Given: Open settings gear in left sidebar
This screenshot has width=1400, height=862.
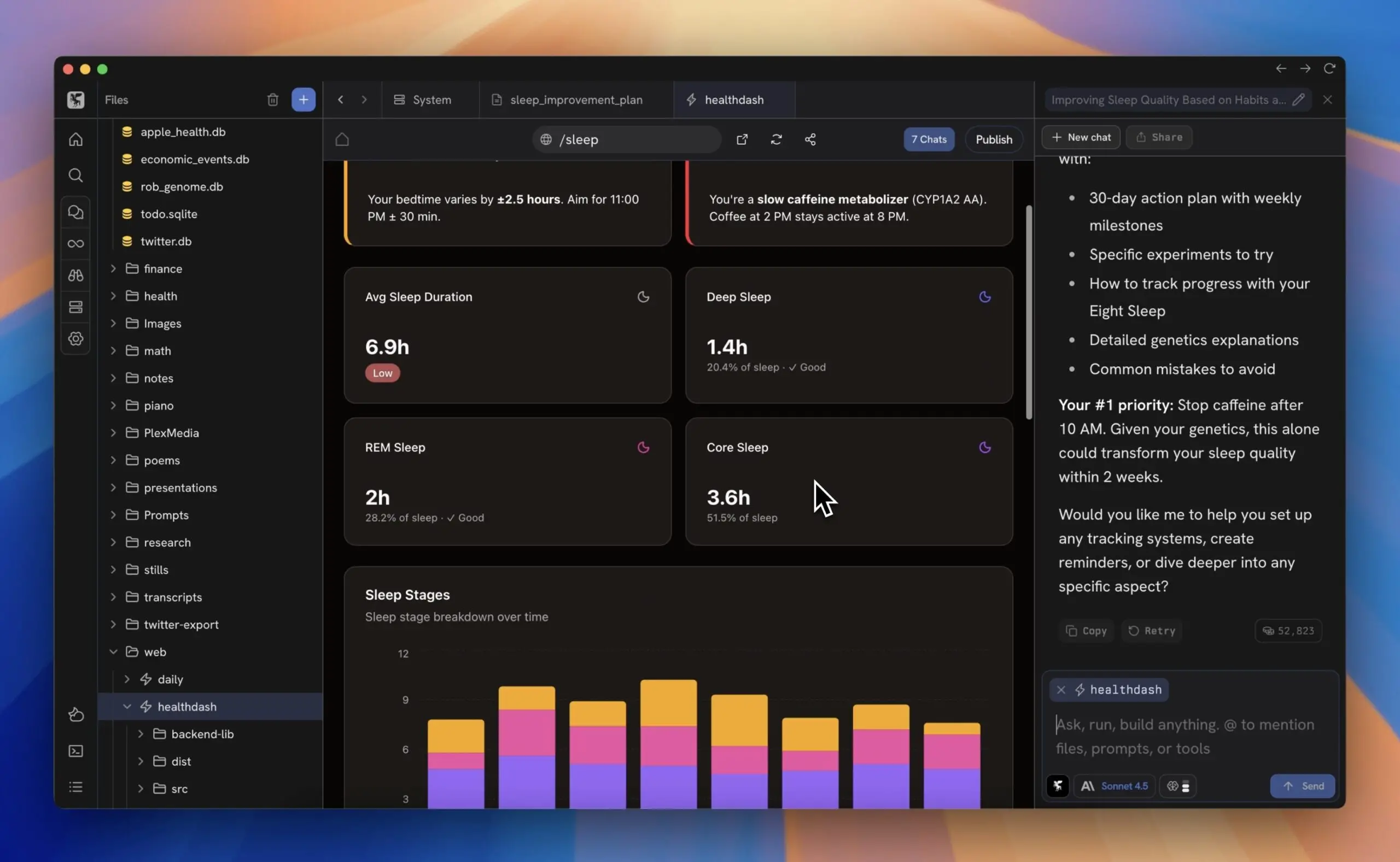Looking at the screenshot, I should point(75,339).
